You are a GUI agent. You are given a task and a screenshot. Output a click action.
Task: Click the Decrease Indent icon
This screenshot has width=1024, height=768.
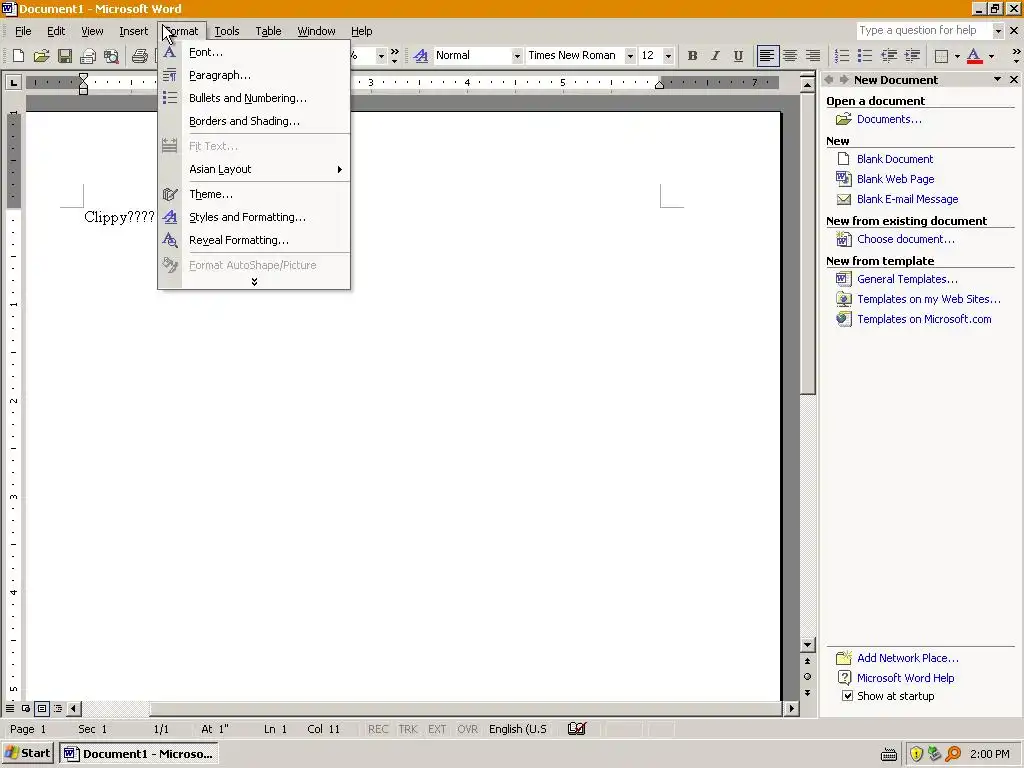click(889, 56)
